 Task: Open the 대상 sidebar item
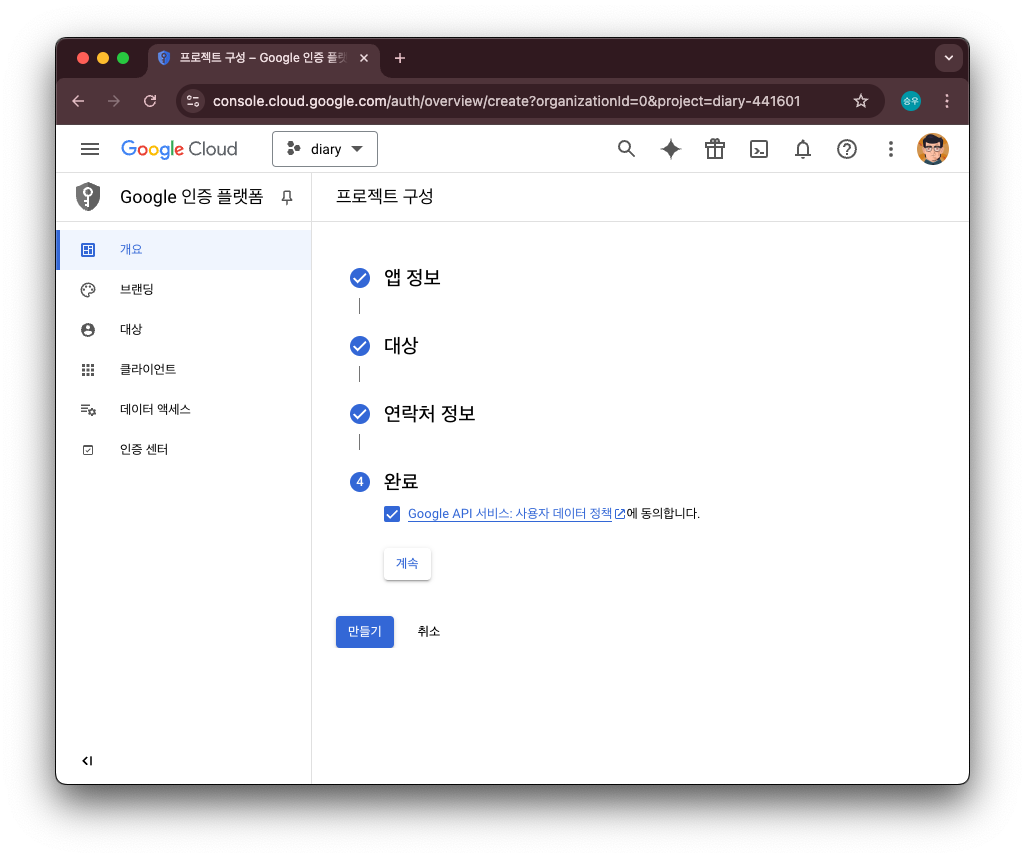click(184, 329)
